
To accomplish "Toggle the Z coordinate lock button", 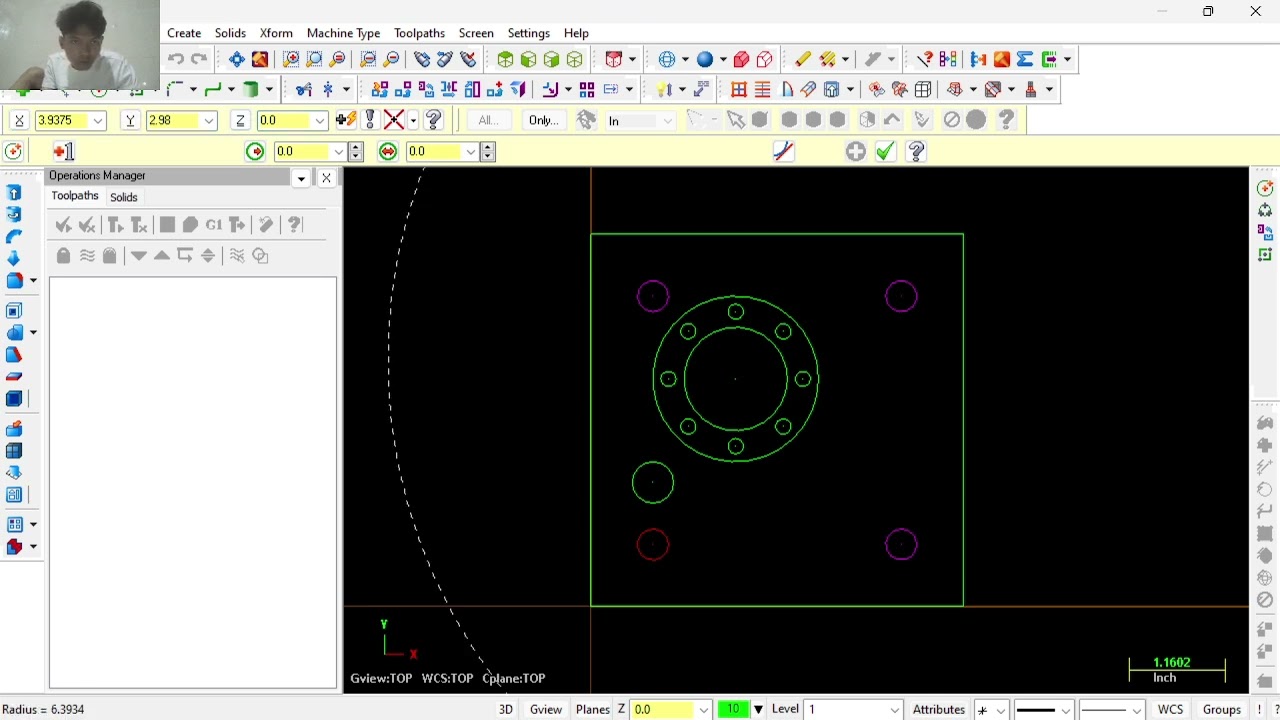I will pos(240,120).
